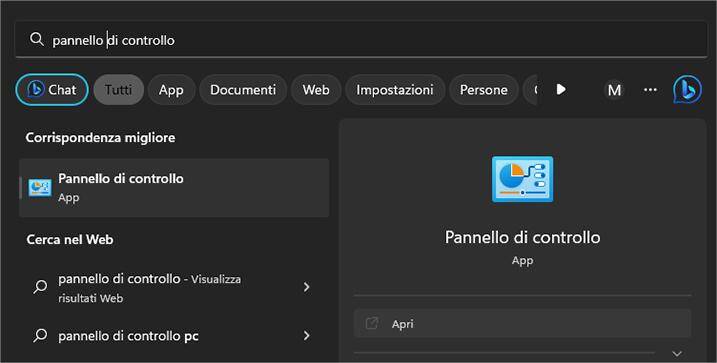The image size is (717, 363).
Task: Click large Control Panel icon in preview
Action: 522,179
